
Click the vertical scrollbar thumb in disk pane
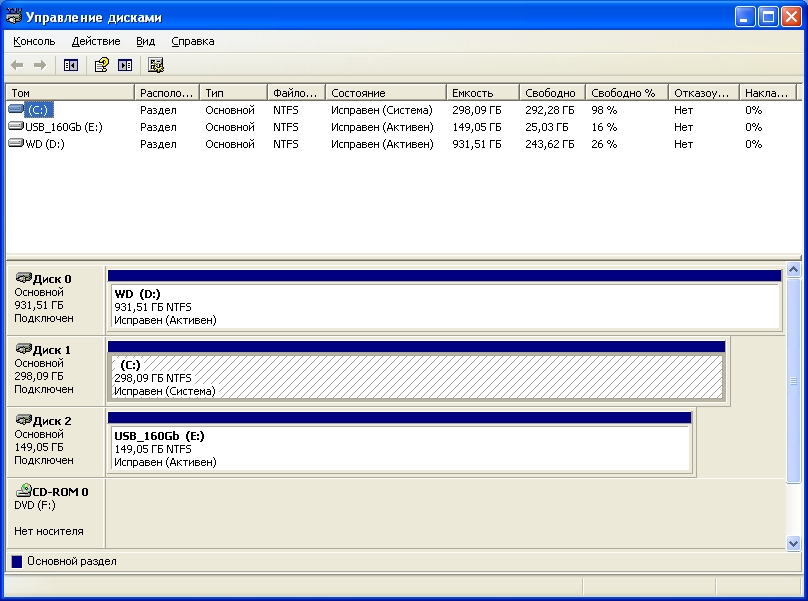793,381
